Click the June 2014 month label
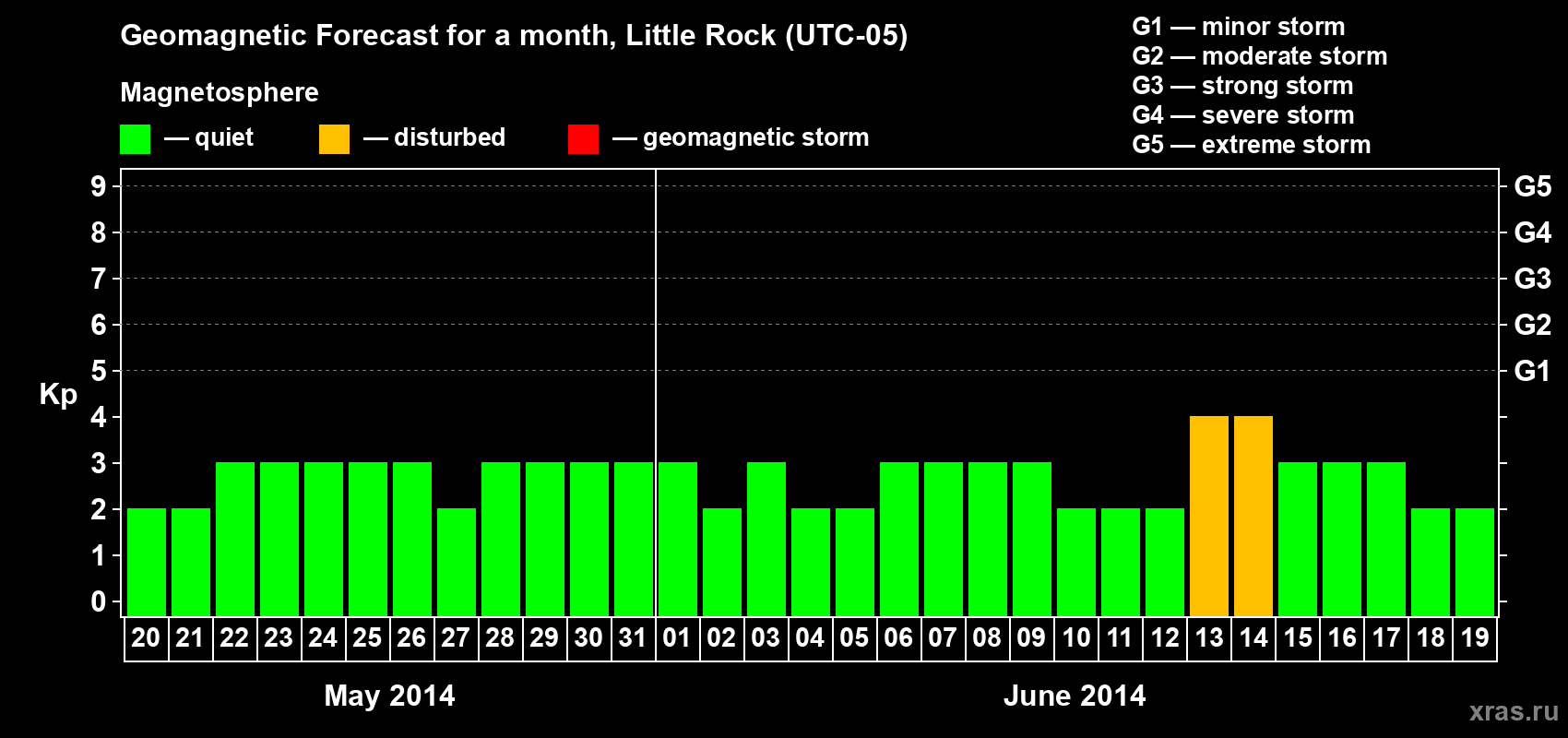This screenshot has width=1568, height=738. (x=1075, y=696)
